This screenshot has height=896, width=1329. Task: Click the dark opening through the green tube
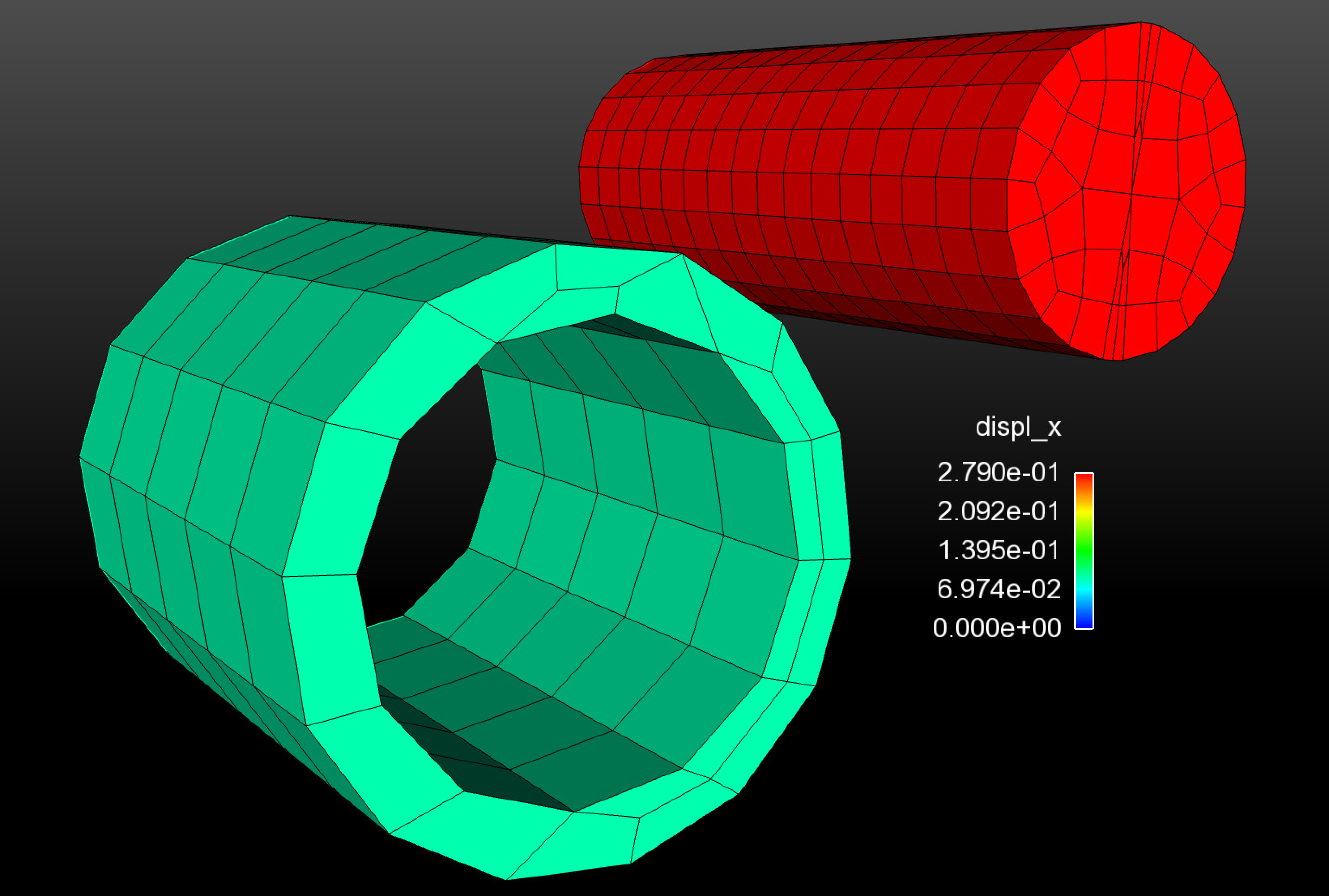point(428,503)
